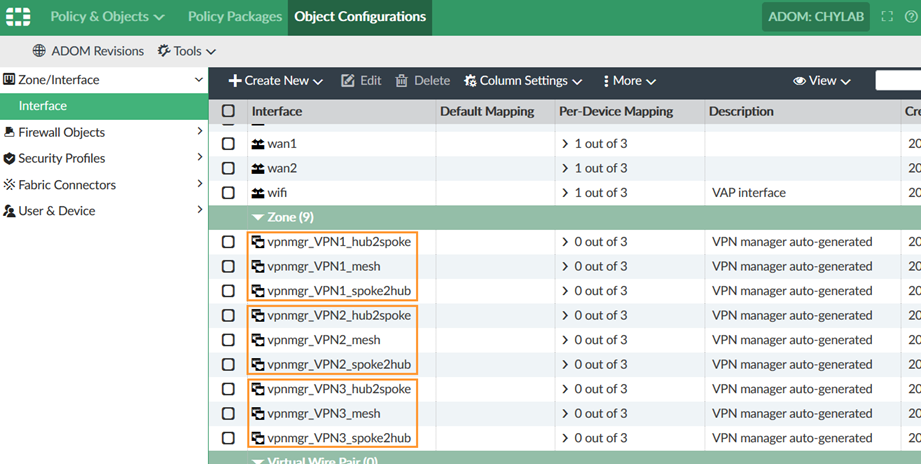Expand wan2 per-device mapping chevron
The width and height of the screenshot is (921, 464).
point(565,169)
